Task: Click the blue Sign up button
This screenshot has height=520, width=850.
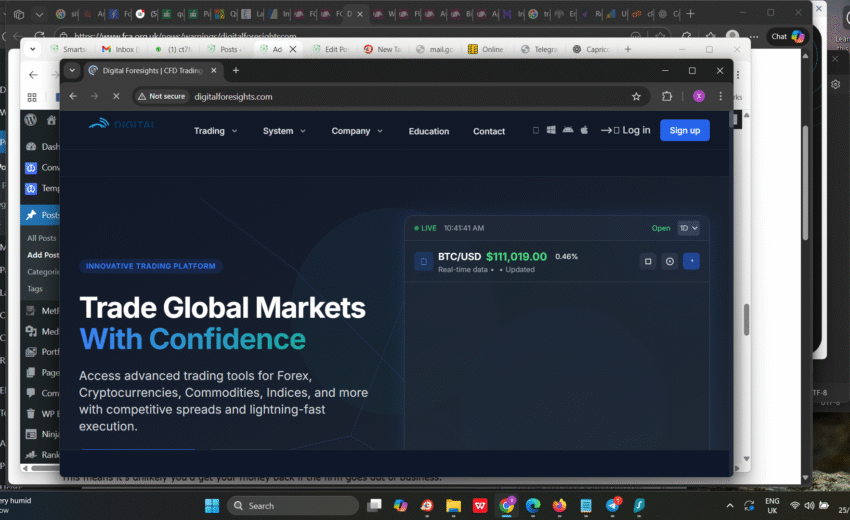Action: point(685,130)
